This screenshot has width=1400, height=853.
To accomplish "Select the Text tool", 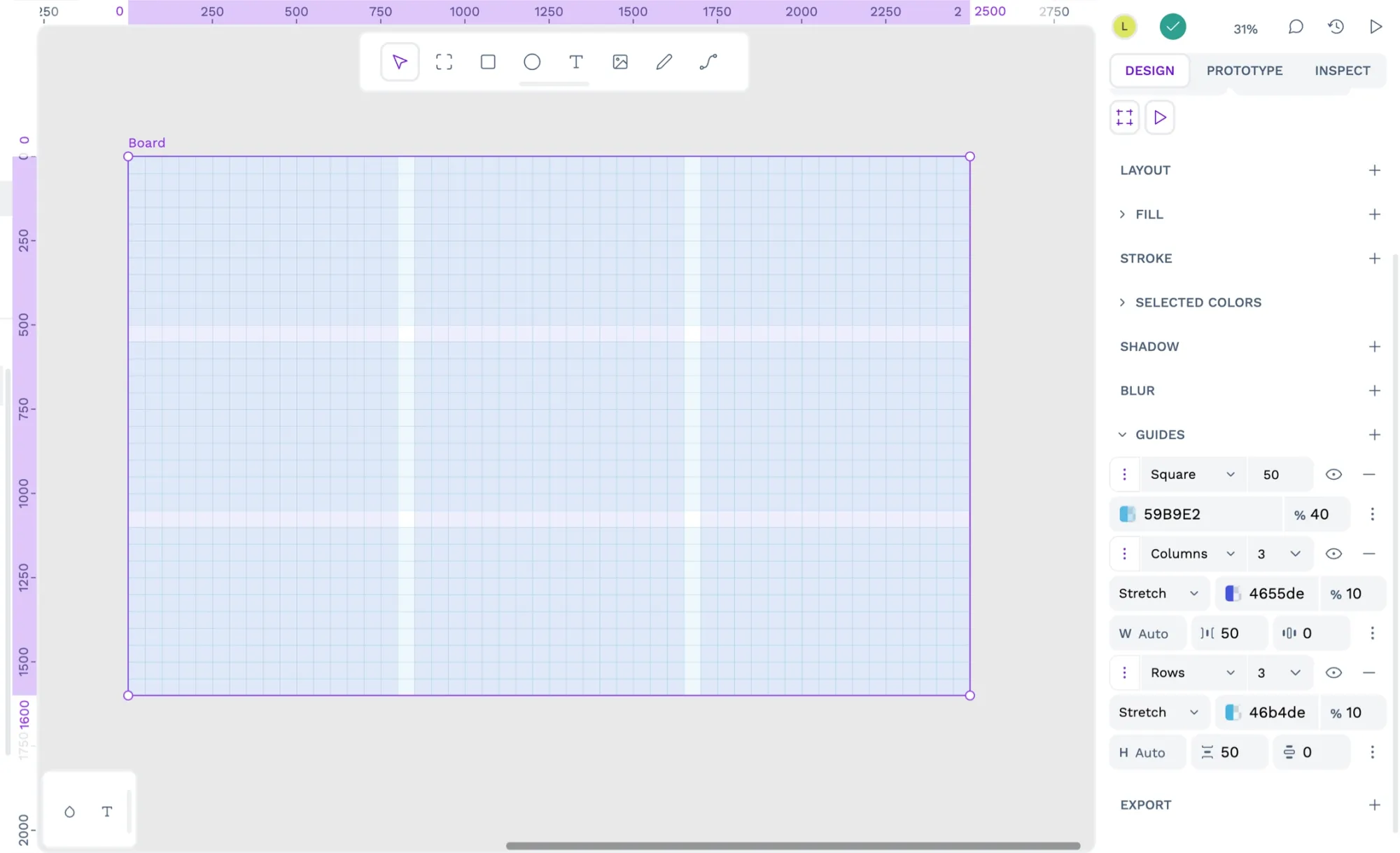I will [575, 62].
